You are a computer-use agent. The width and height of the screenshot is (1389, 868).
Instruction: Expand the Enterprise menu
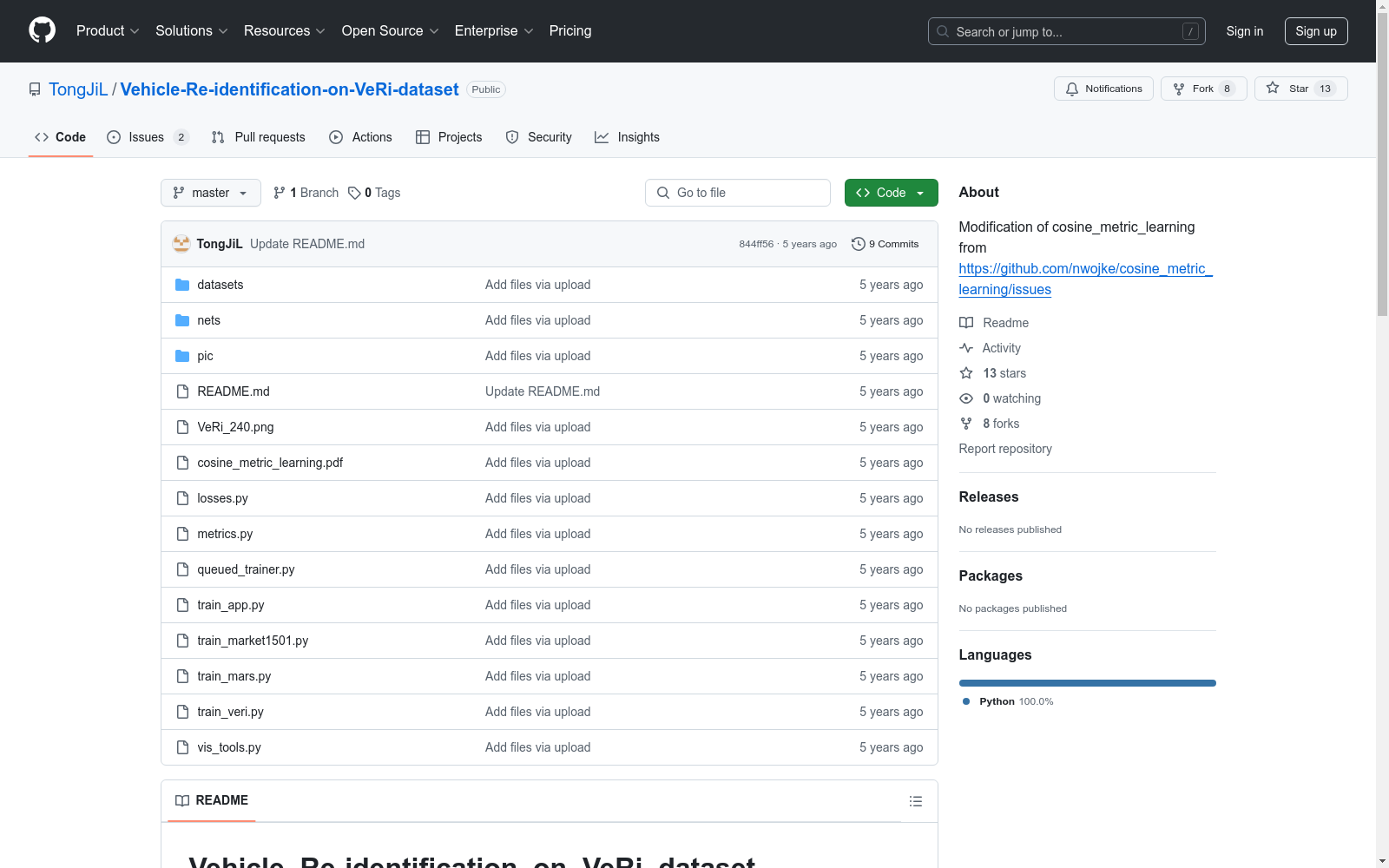click(494, 30)
